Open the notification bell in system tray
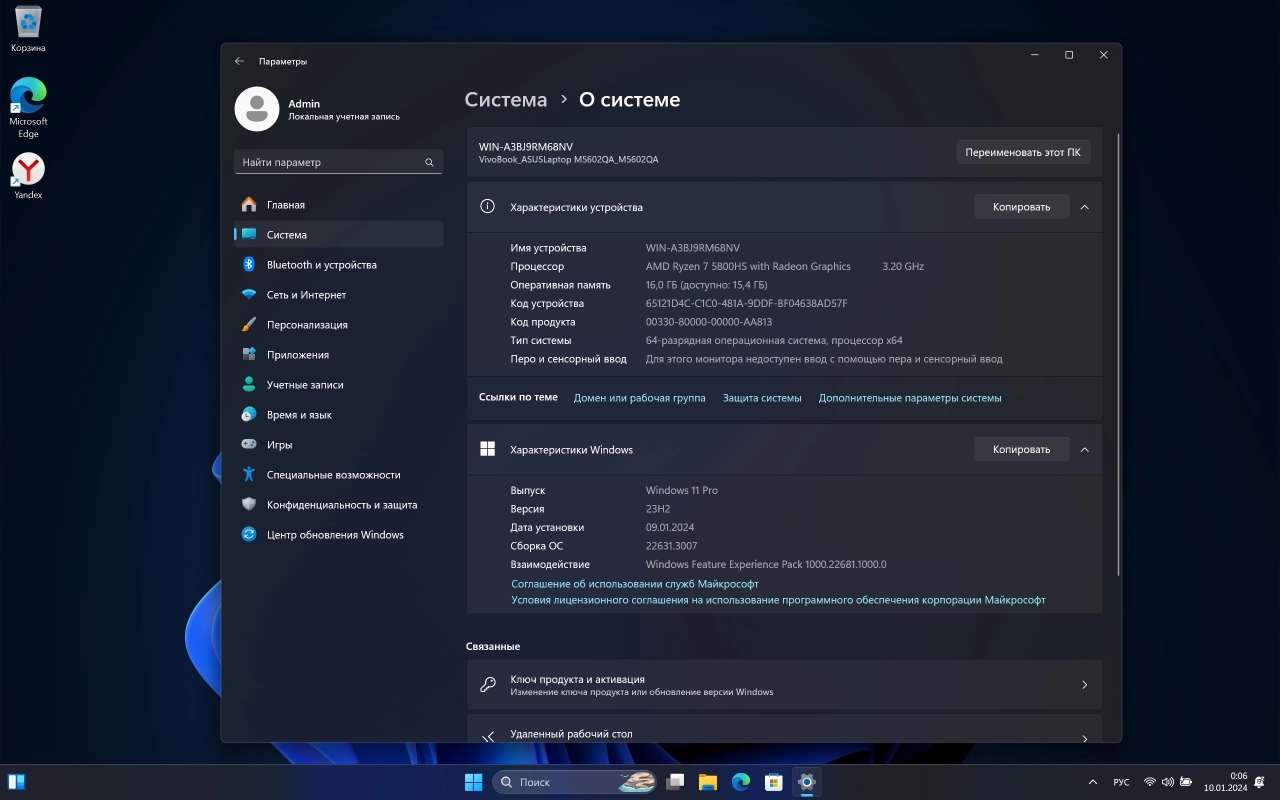1280x800 pixels. click(1261, 782)
